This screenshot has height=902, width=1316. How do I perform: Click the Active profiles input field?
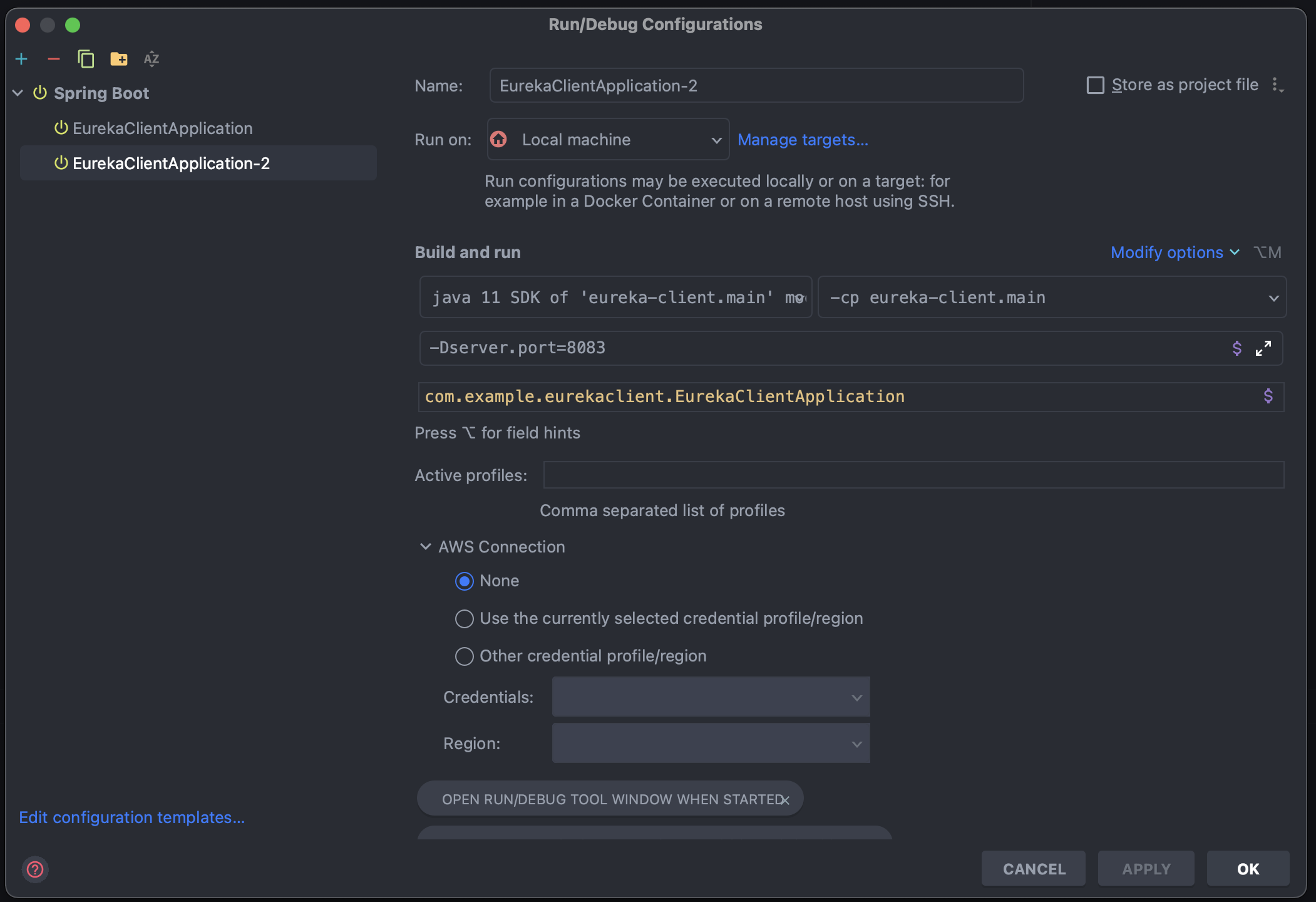click(x=913, y=475)
